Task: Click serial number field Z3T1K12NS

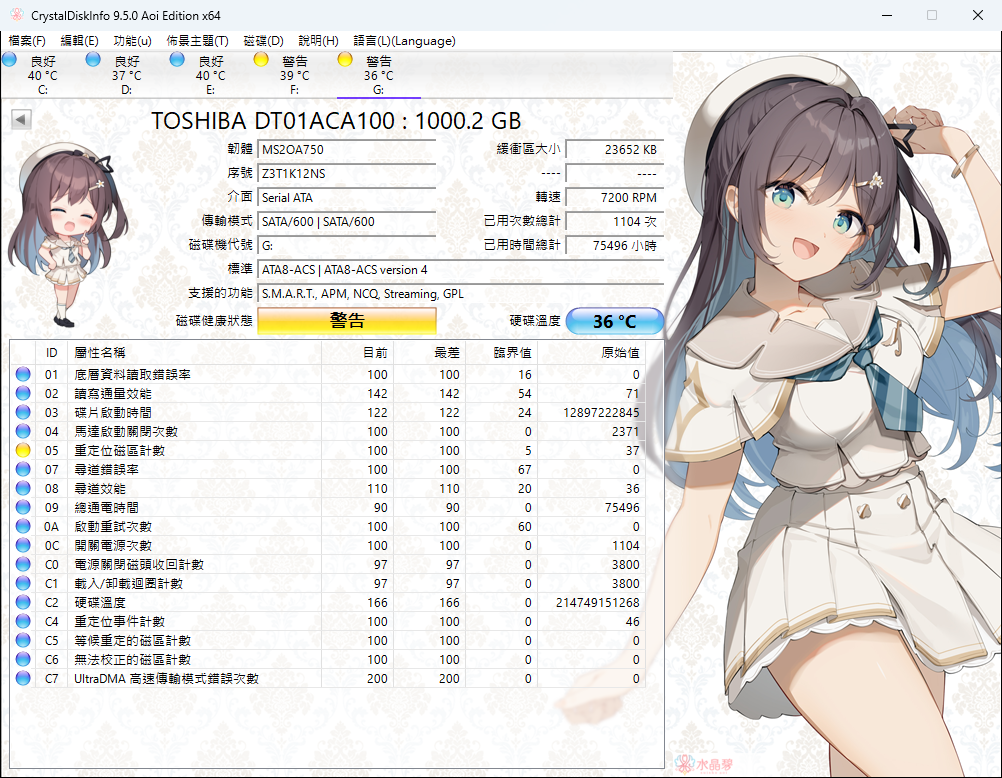Action: tap(346, 173)
